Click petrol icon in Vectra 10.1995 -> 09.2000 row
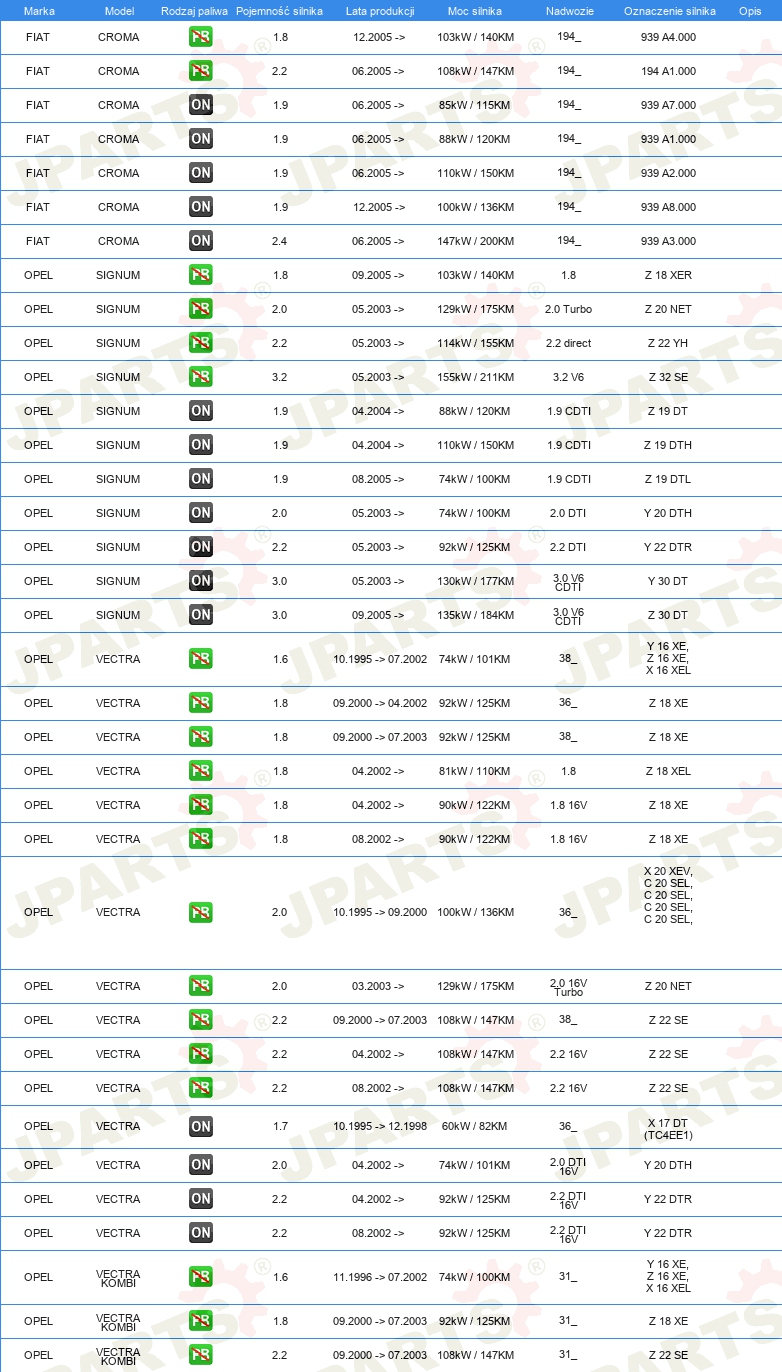This screenshot has width=782, height=1372. [201, 912]
